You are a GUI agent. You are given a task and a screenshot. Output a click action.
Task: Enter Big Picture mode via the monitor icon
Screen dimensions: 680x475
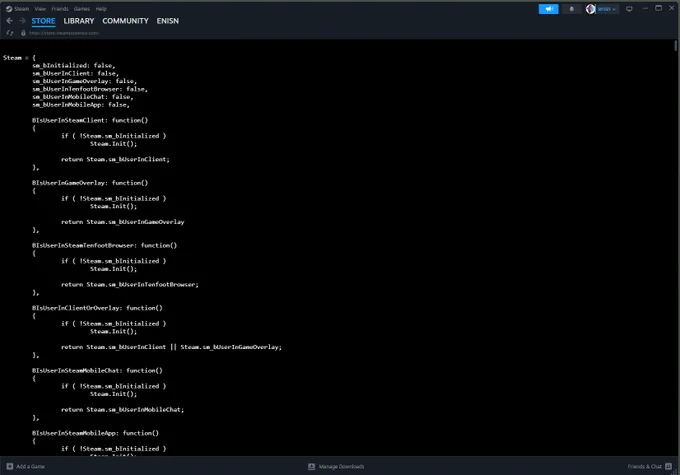coord(629,9)
